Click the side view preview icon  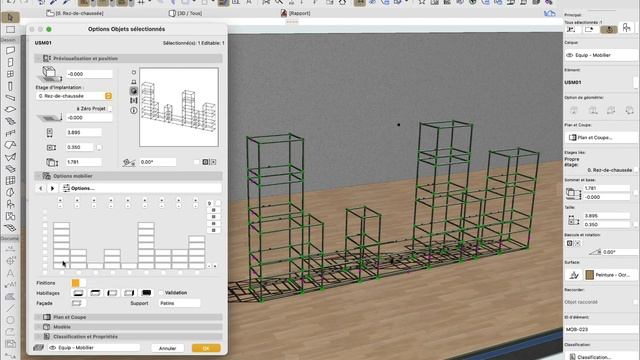[133, 82]
